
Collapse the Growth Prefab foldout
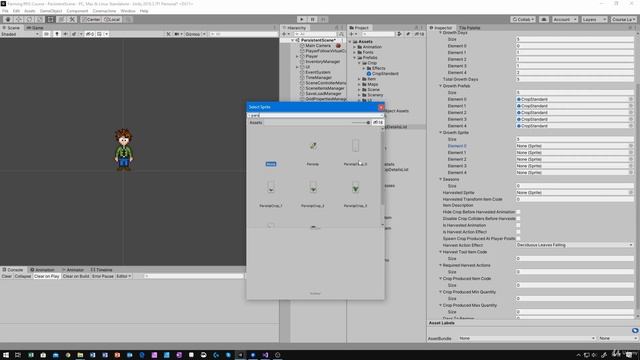pyautogui.click(x=441, y=86)
